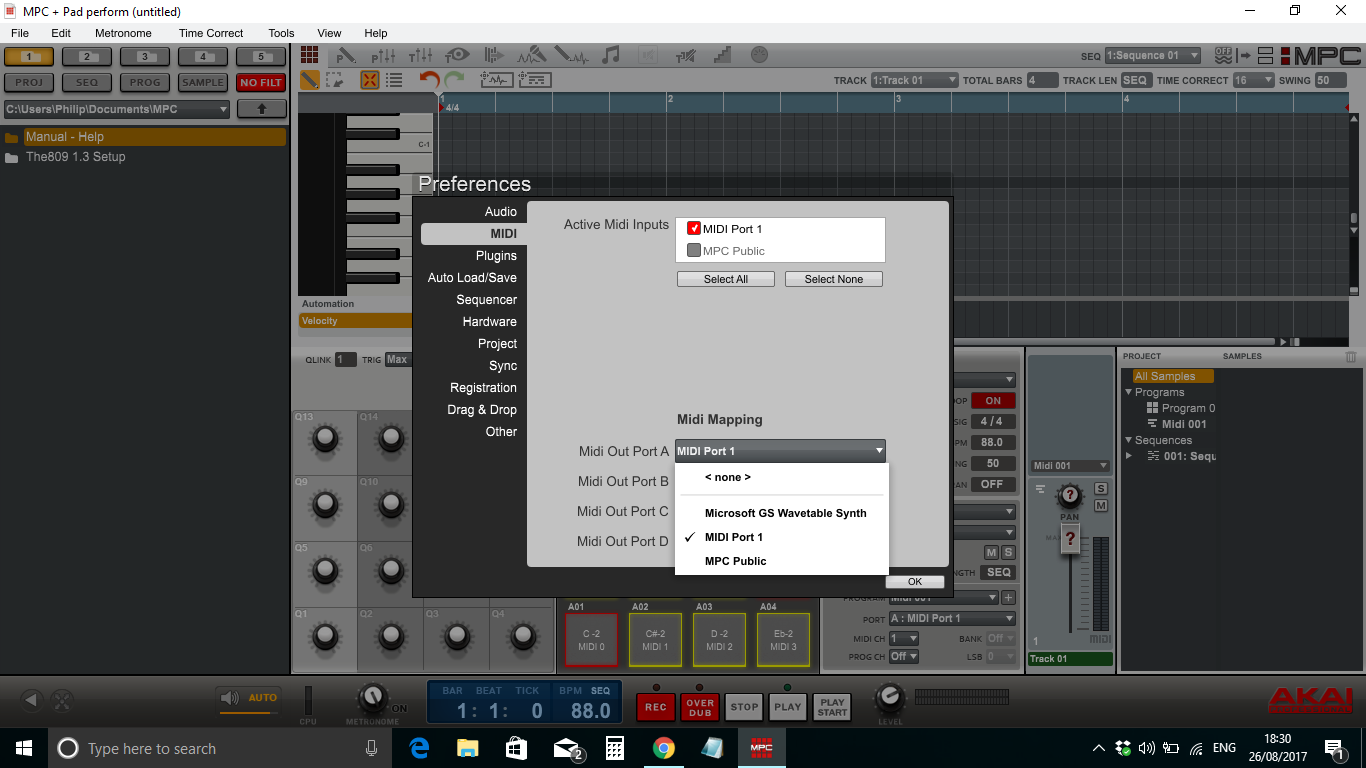Click the stacked rectangles layout icon
Image resolution: width=1366 pixels, height=768 pixels.
pos(1266,55)
